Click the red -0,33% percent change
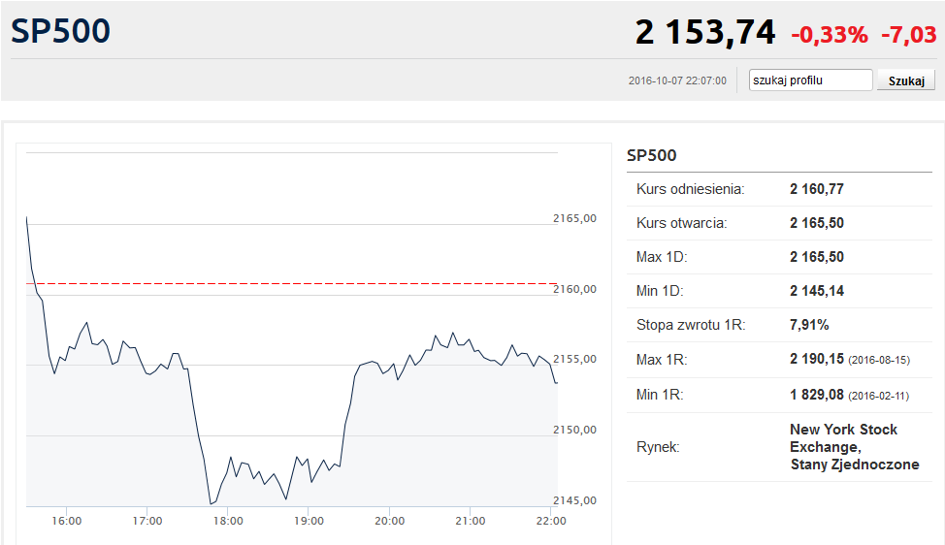Screen dimensions: 945x545 [x=829, y=35]
